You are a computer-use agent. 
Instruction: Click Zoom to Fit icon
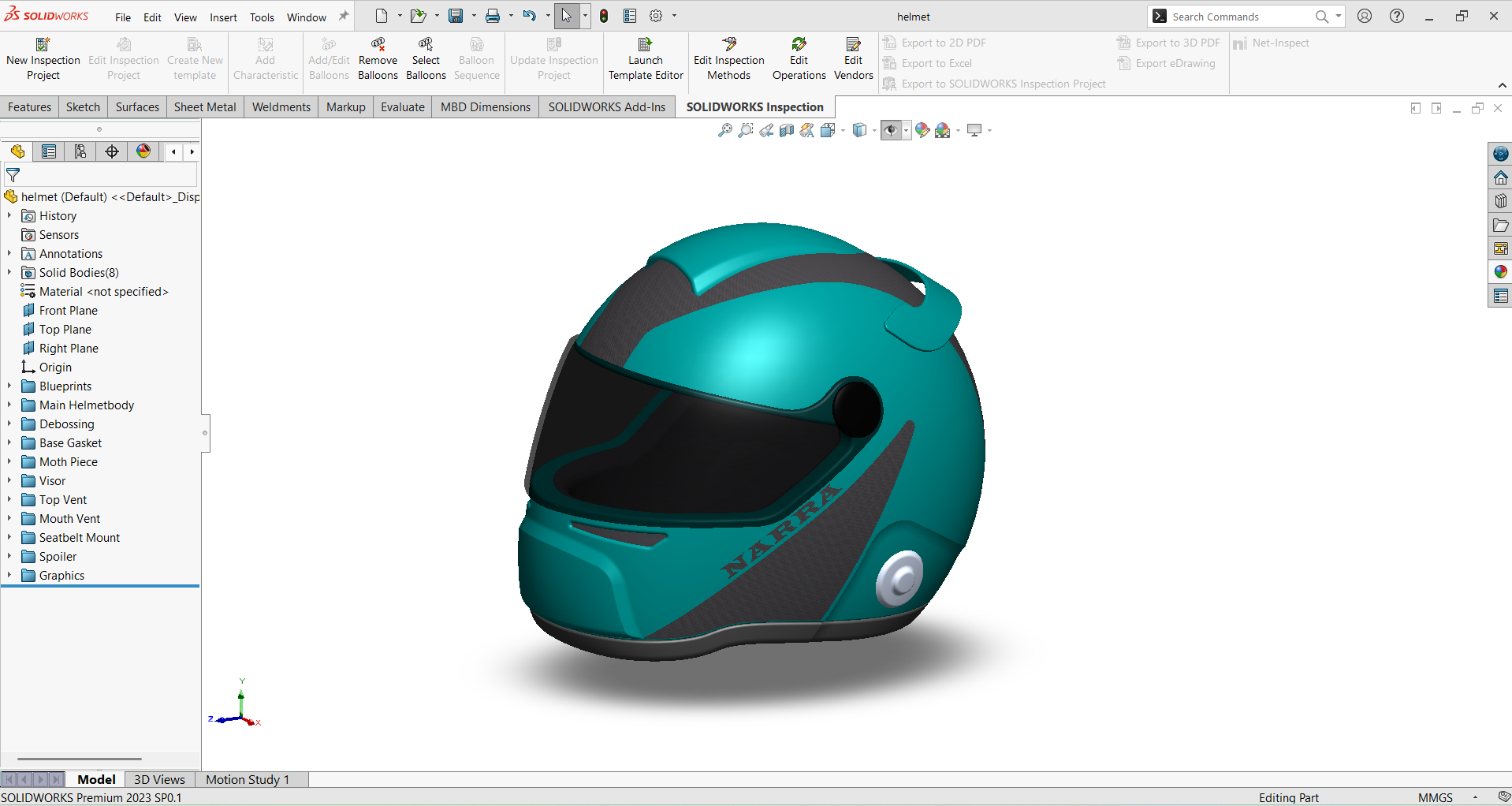coord(725,130)
